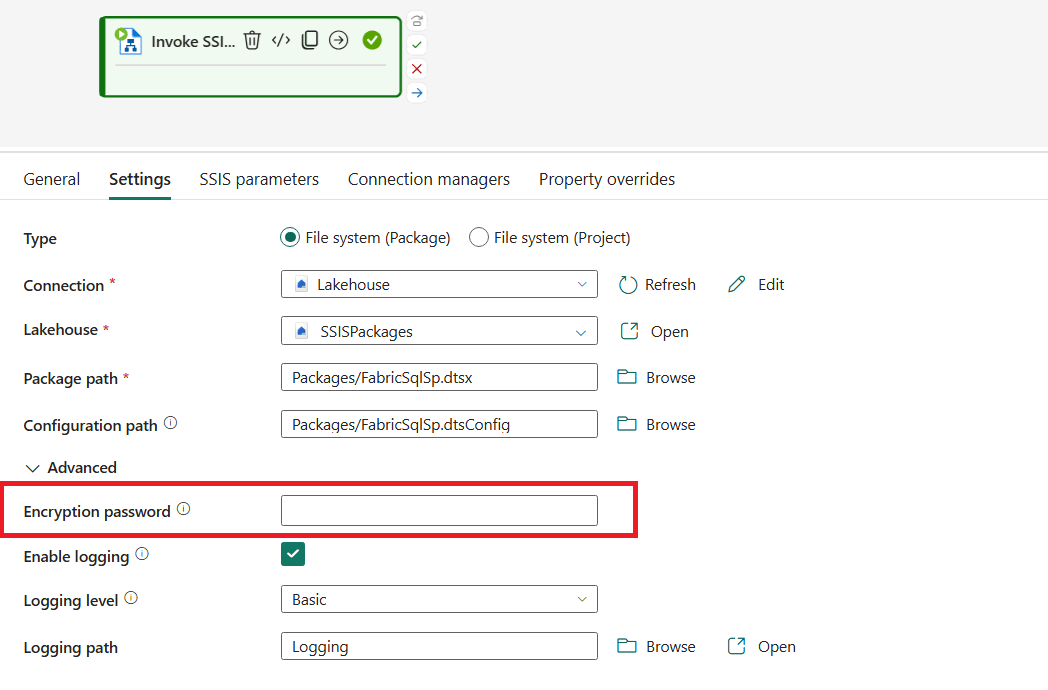1048x690 pixels.
Task: Click the copy activity icon
Action: (x=310, y=41)
